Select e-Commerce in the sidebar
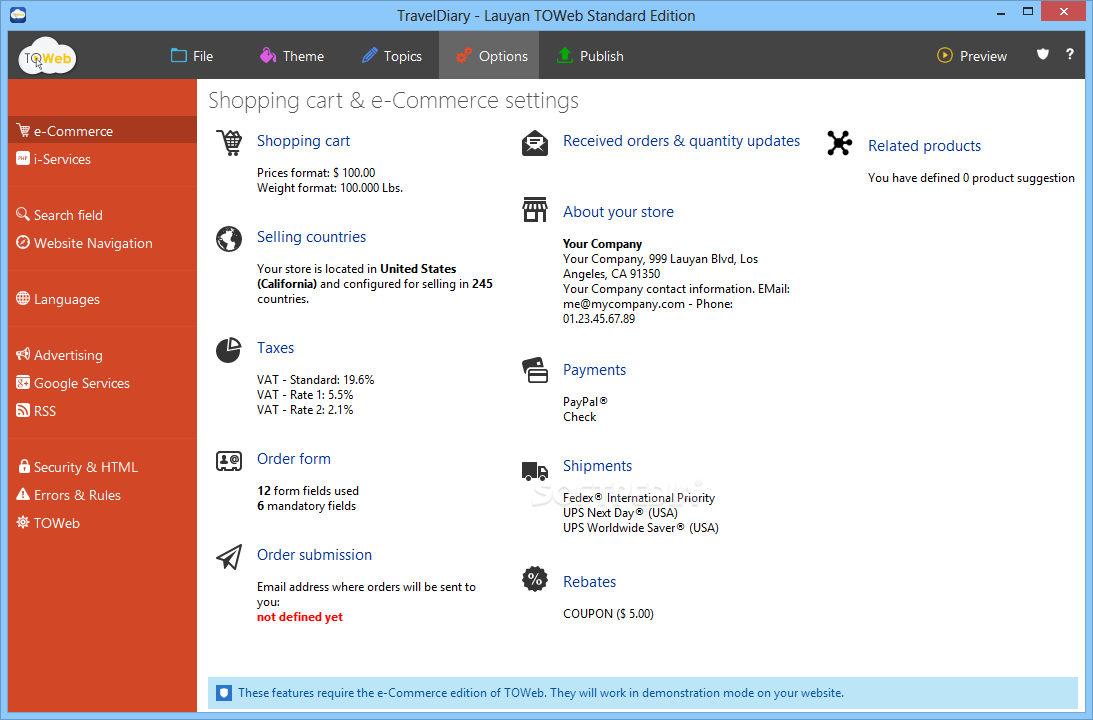 [x=102, y=130]
